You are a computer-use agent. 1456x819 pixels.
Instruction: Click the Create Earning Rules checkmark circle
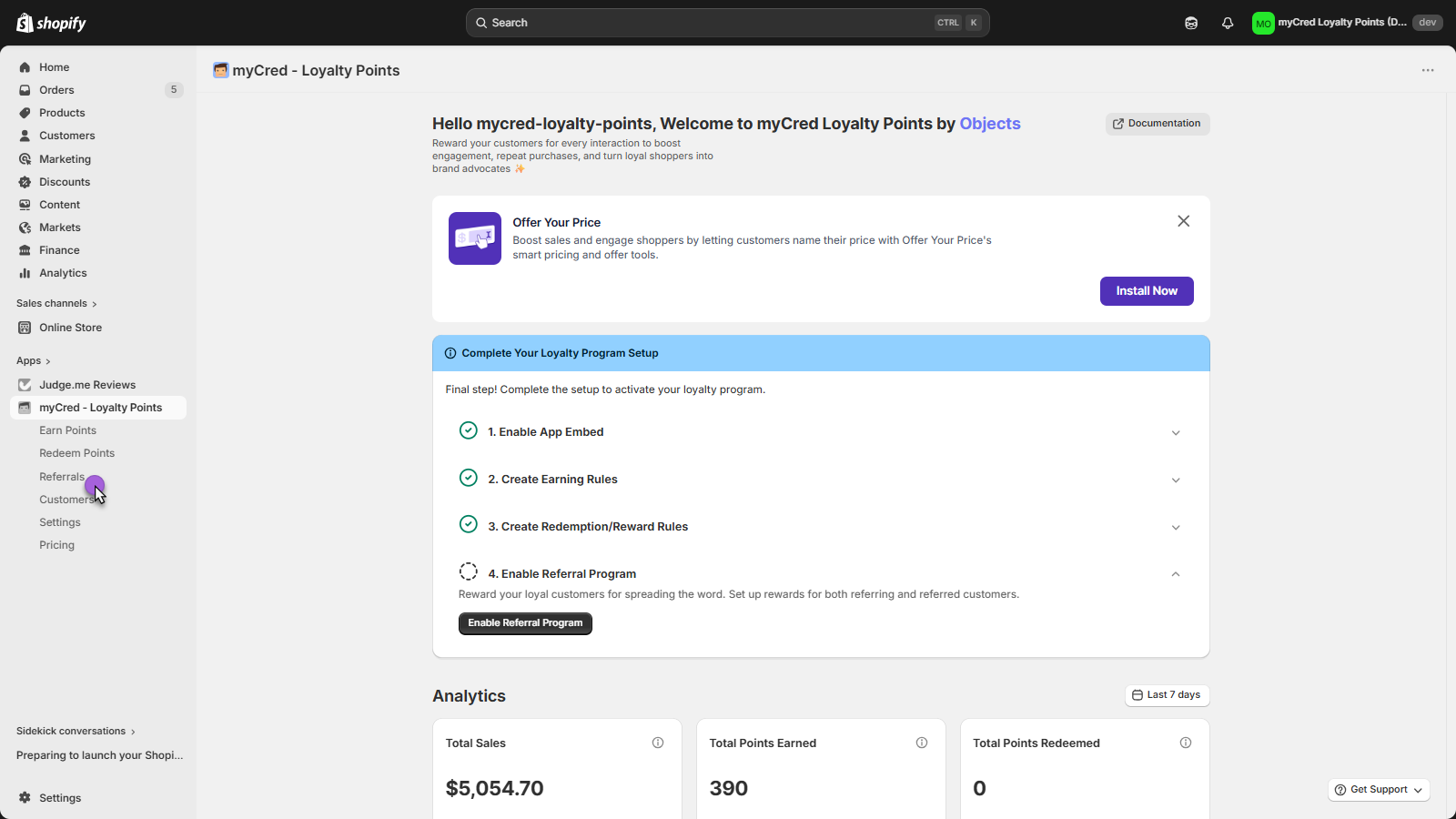pyautogui.click(x=469, y=478)
